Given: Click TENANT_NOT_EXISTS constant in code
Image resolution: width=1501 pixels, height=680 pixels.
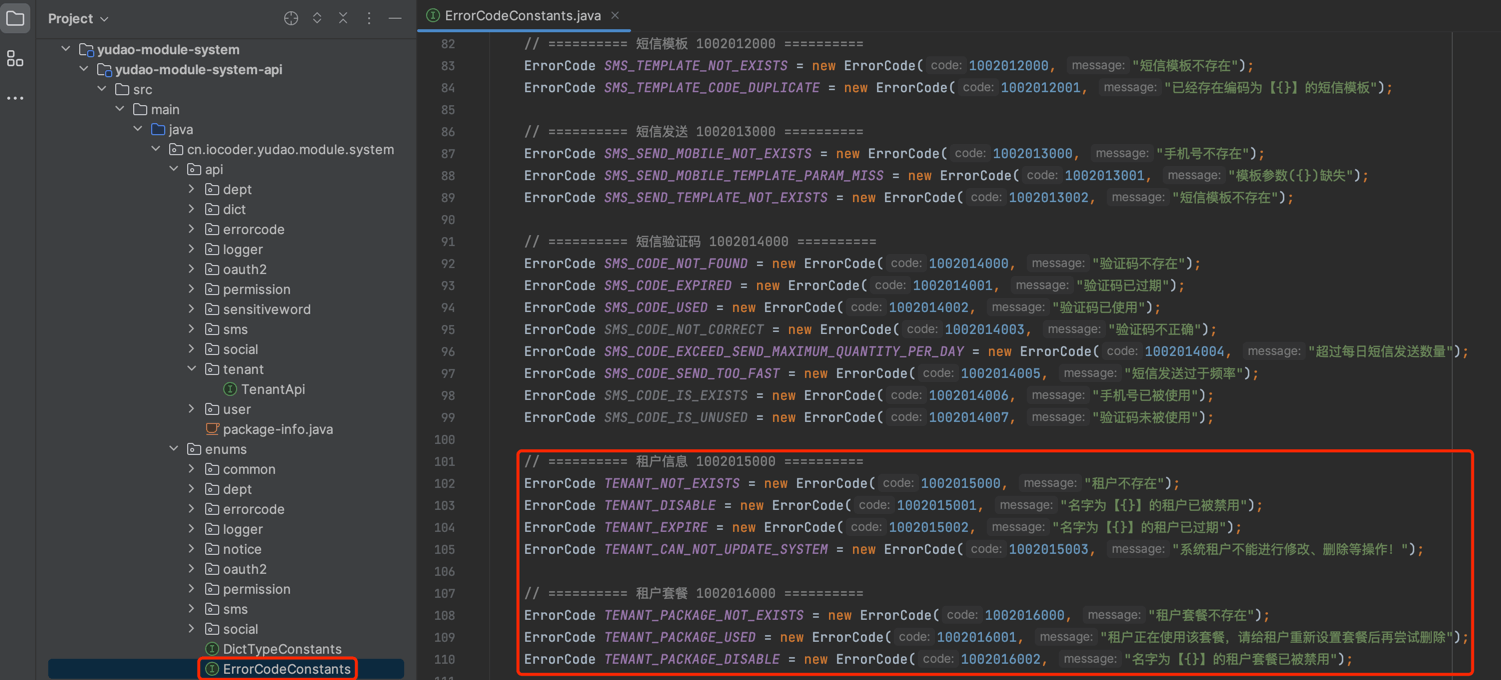Looking at the screenshot, I should (671, 483).
